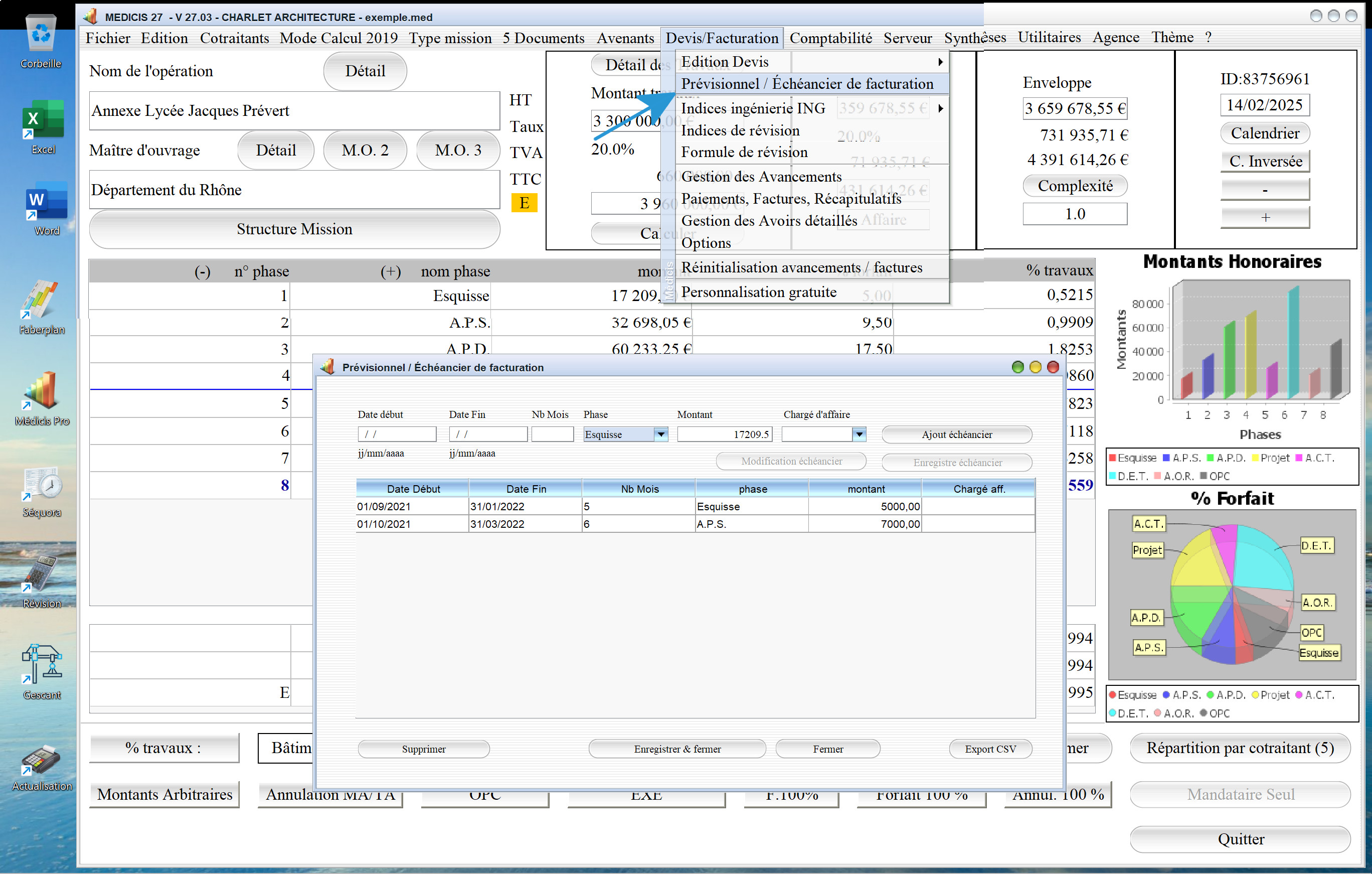Screen dimensions: 1372x874
Task: Open the Synthèses menu
Action: coord(974,38)
